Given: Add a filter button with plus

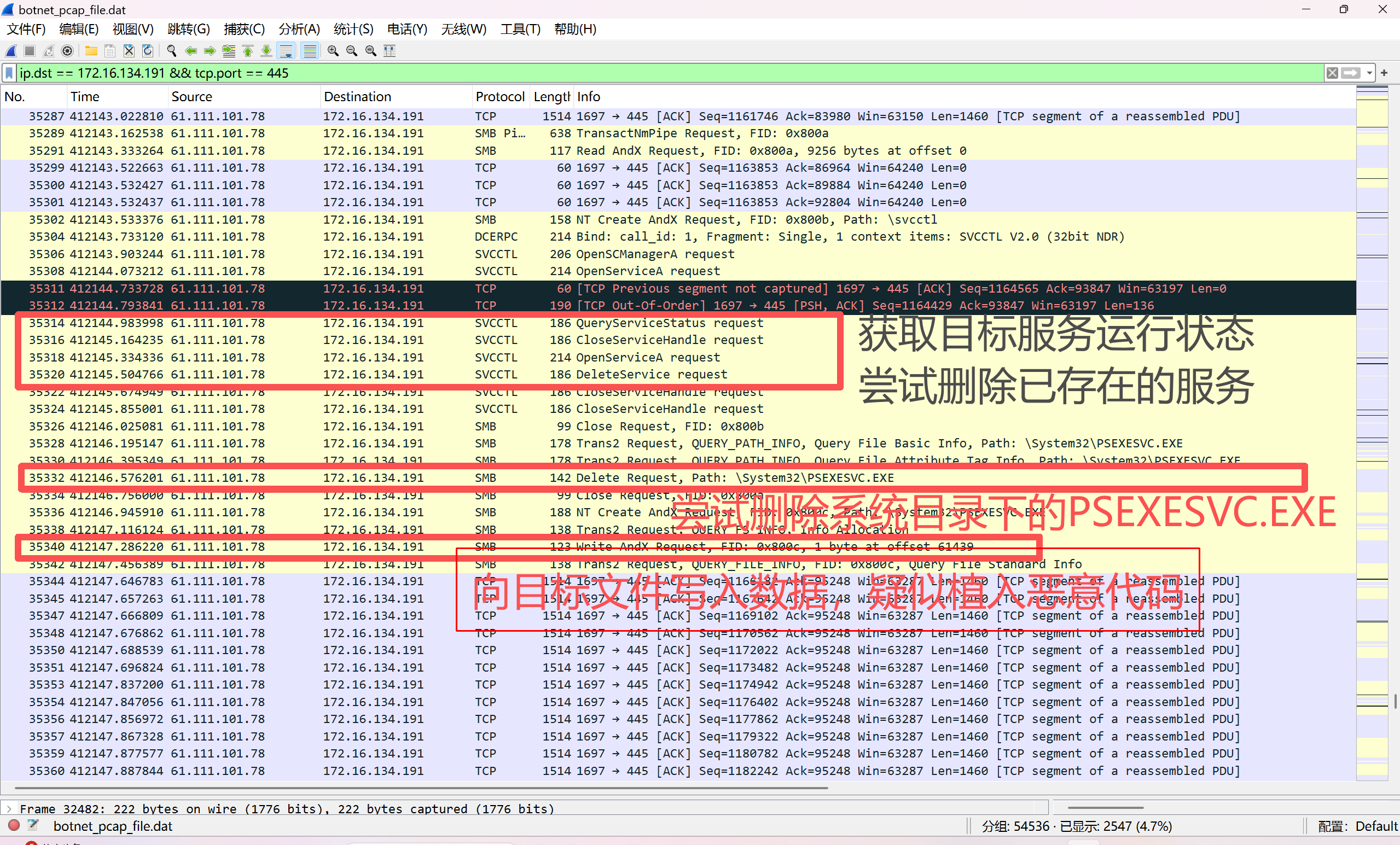Looking at the screenshot, I should [1384, 73].
